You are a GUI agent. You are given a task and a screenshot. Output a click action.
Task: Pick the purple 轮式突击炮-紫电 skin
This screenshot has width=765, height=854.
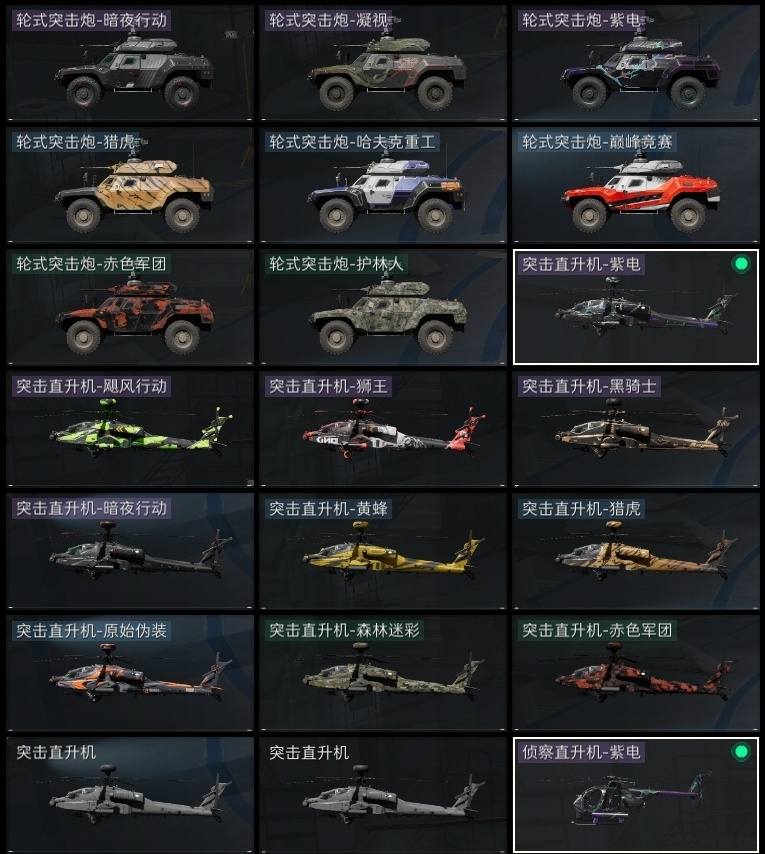click(636, 63)
